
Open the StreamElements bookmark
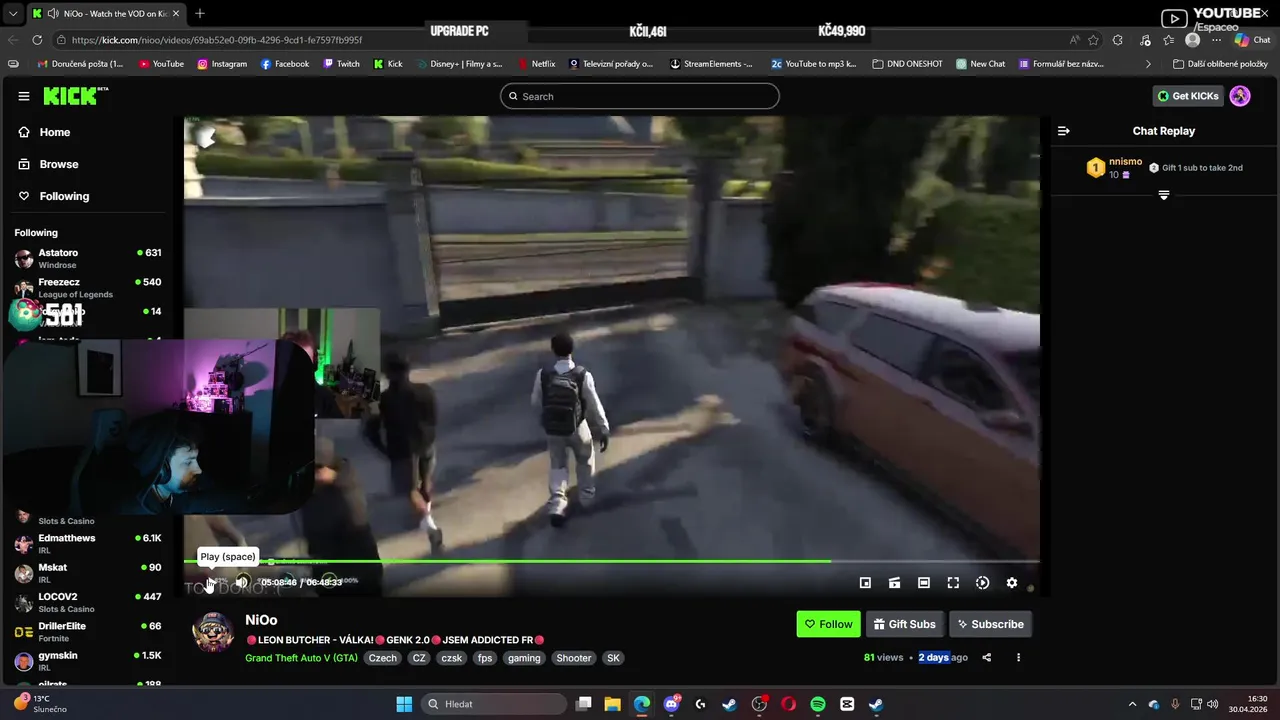click(711, 64)
